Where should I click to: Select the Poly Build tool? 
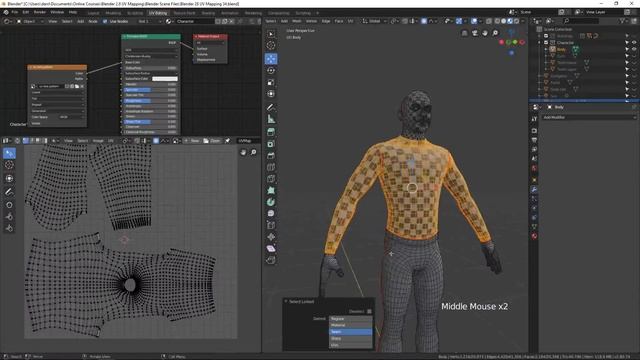[x=271, y=190]
